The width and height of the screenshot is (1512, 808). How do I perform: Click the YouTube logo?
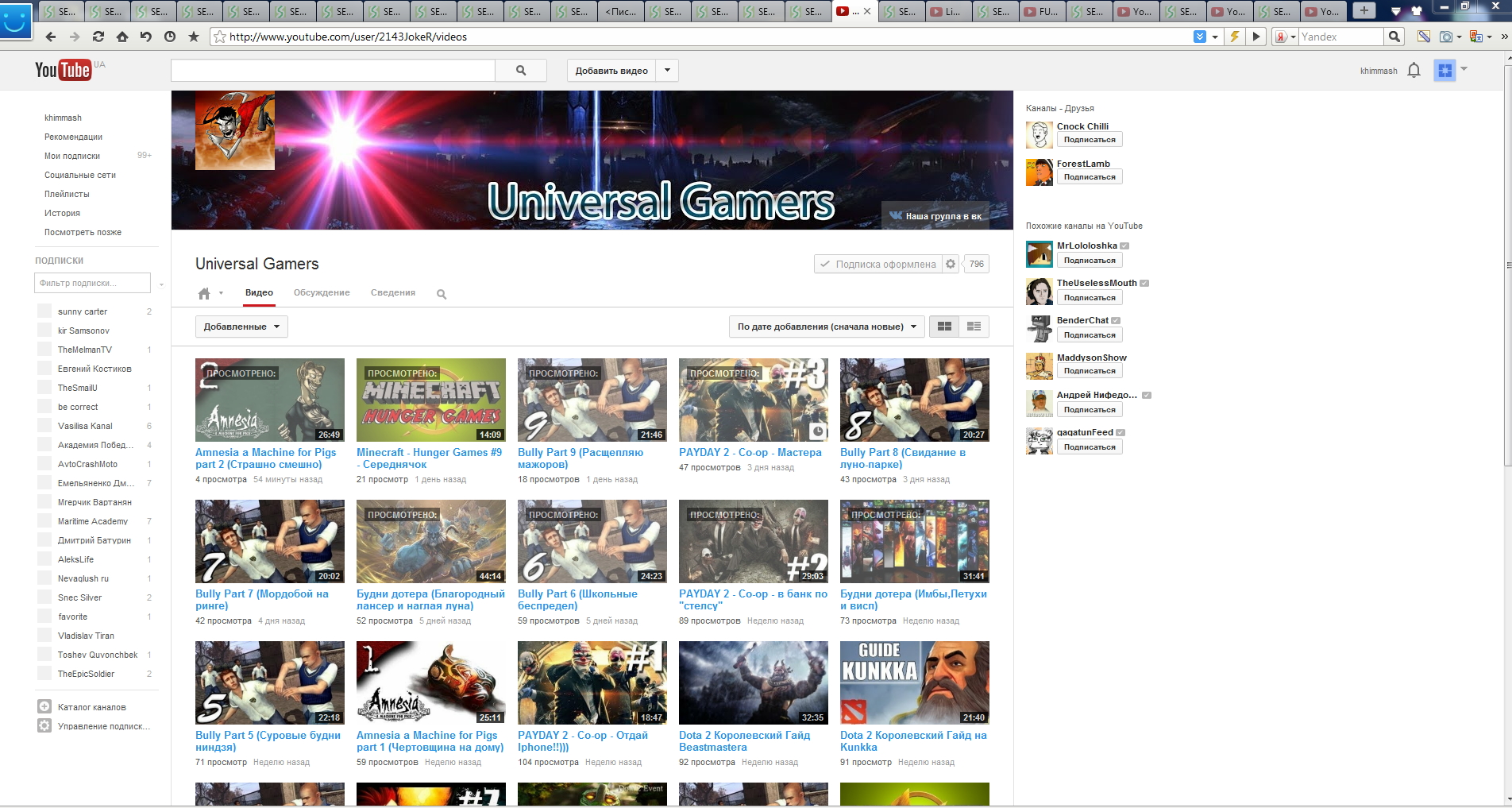(63, 70)
